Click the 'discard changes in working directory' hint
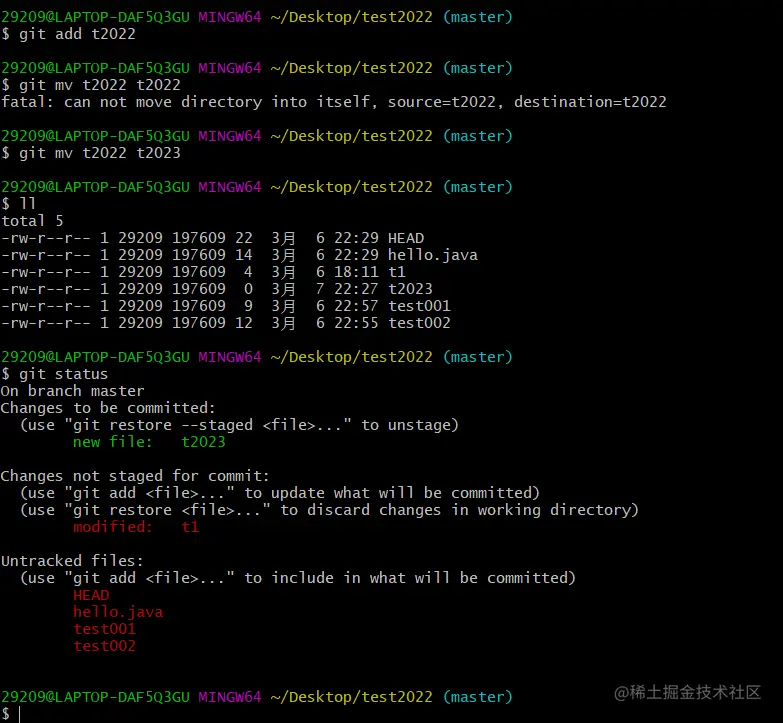 [x=330, y=510]
